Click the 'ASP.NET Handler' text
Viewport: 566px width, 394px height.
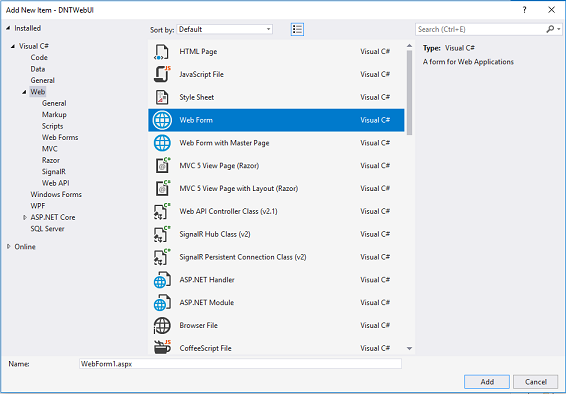point(207,280)
